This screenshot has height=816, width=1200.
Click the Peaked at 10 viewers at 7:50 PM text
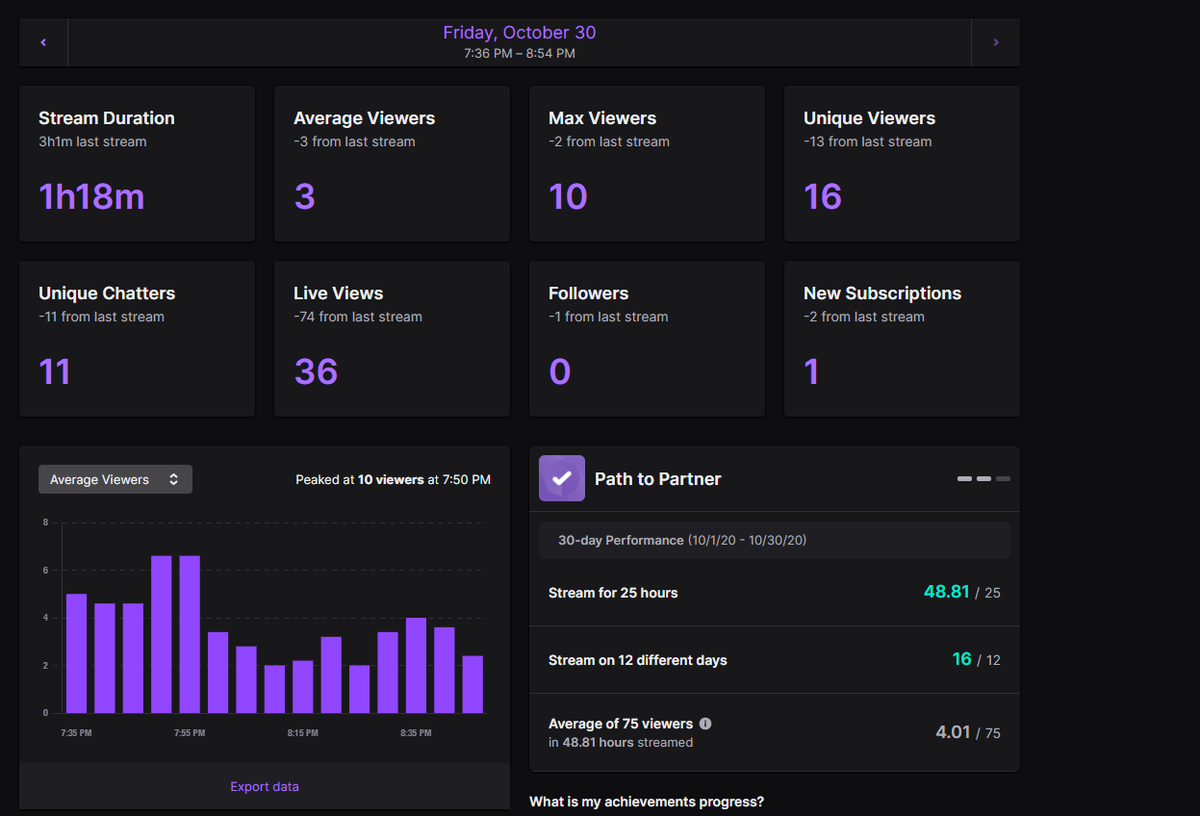tap(393, 480)
